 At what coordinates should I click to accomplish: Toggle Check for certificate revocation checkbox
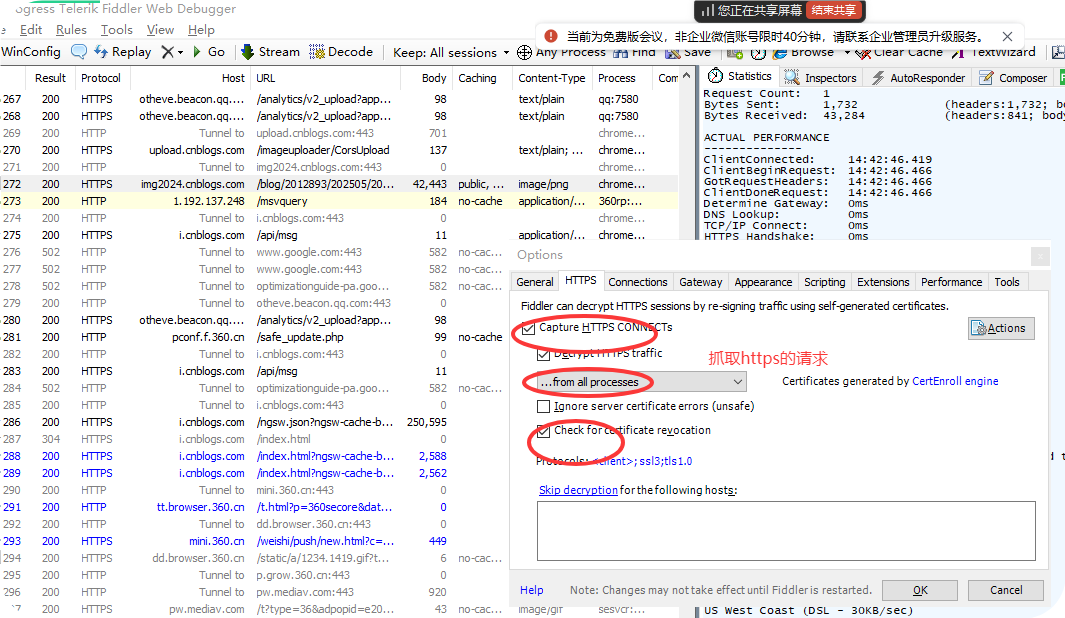(x=543, y=431)
